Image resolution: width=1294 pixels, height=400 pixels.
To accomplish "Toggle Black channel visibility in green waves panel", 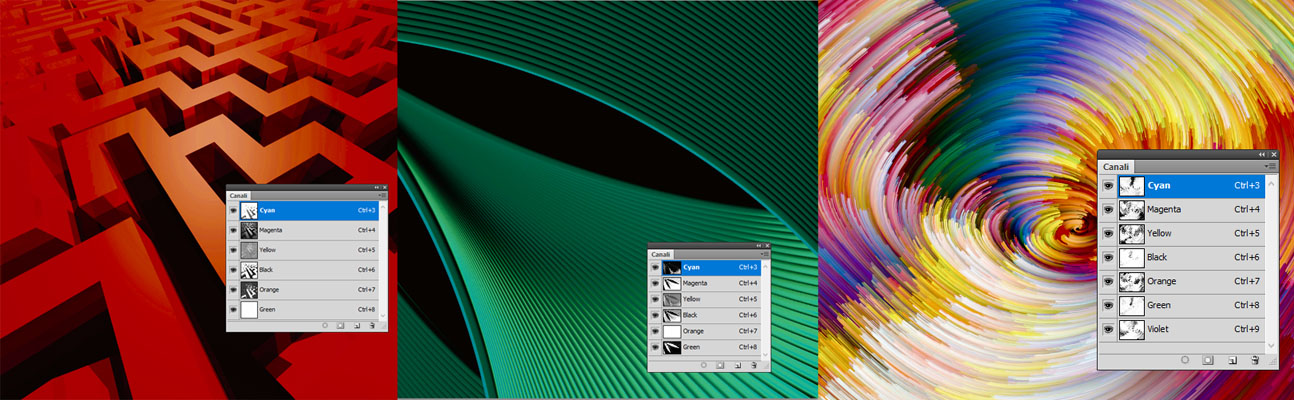I will tap(656, 315).
